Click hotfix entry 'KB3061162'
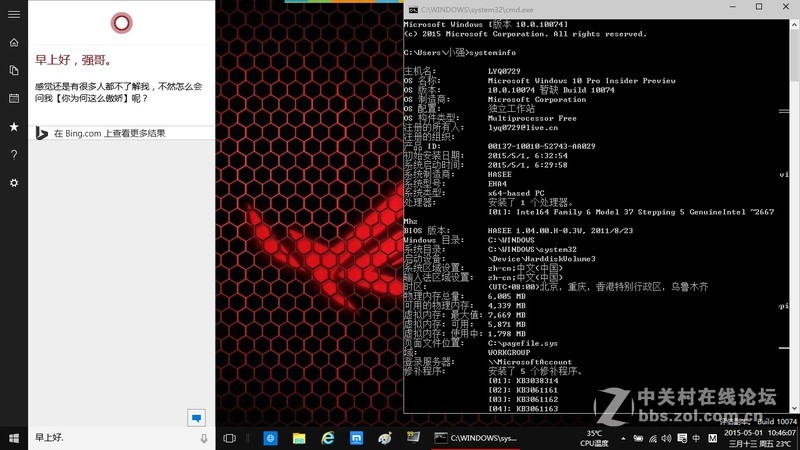The image size is (800, 450). point(537,399)
